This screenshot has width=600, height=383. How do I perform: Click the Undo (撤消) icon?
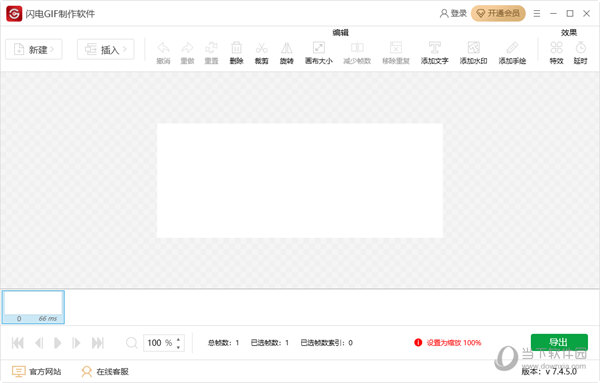163,48
